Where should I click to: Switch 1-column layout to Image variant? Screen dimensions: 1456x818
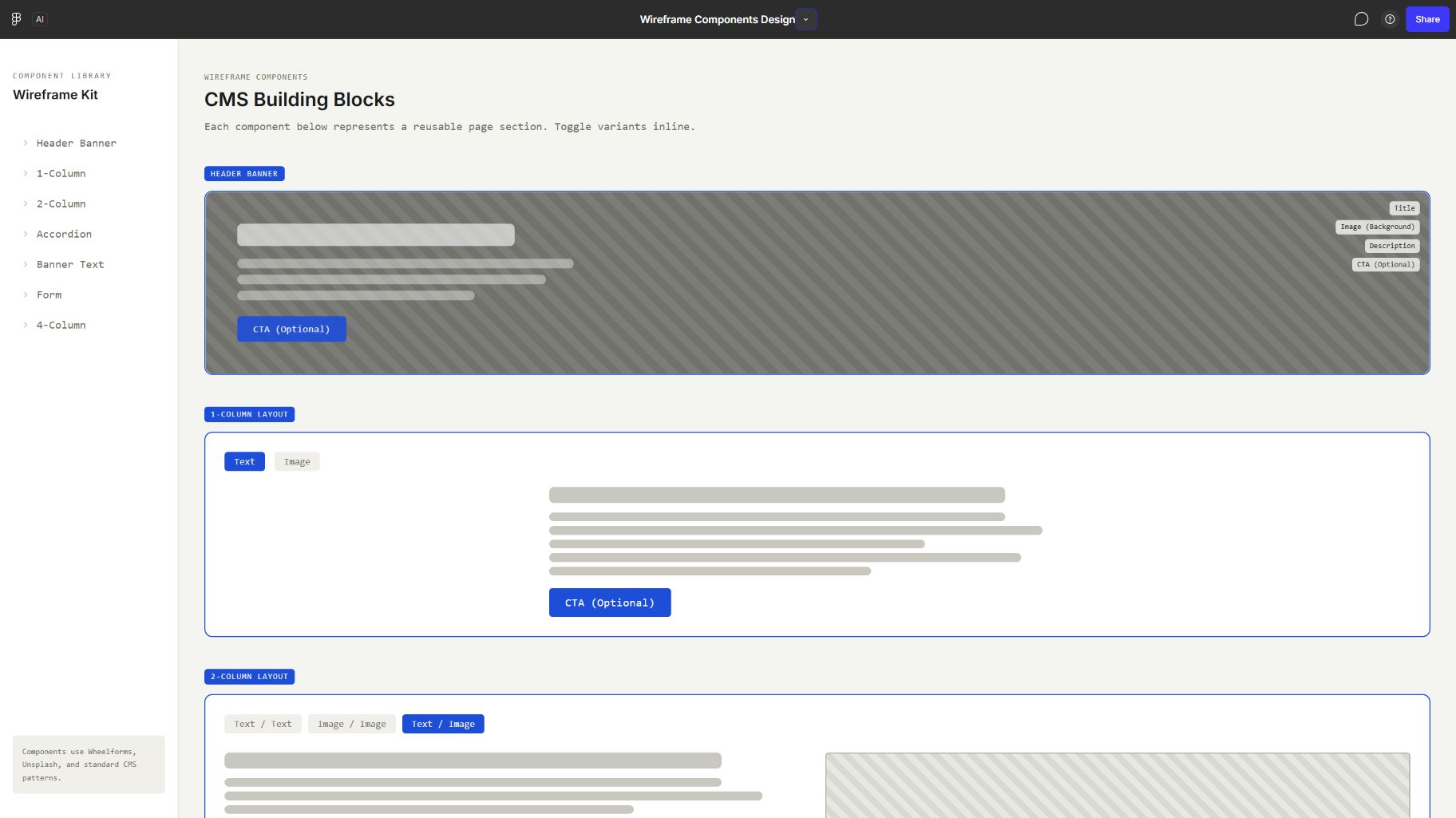click(297, 461)
